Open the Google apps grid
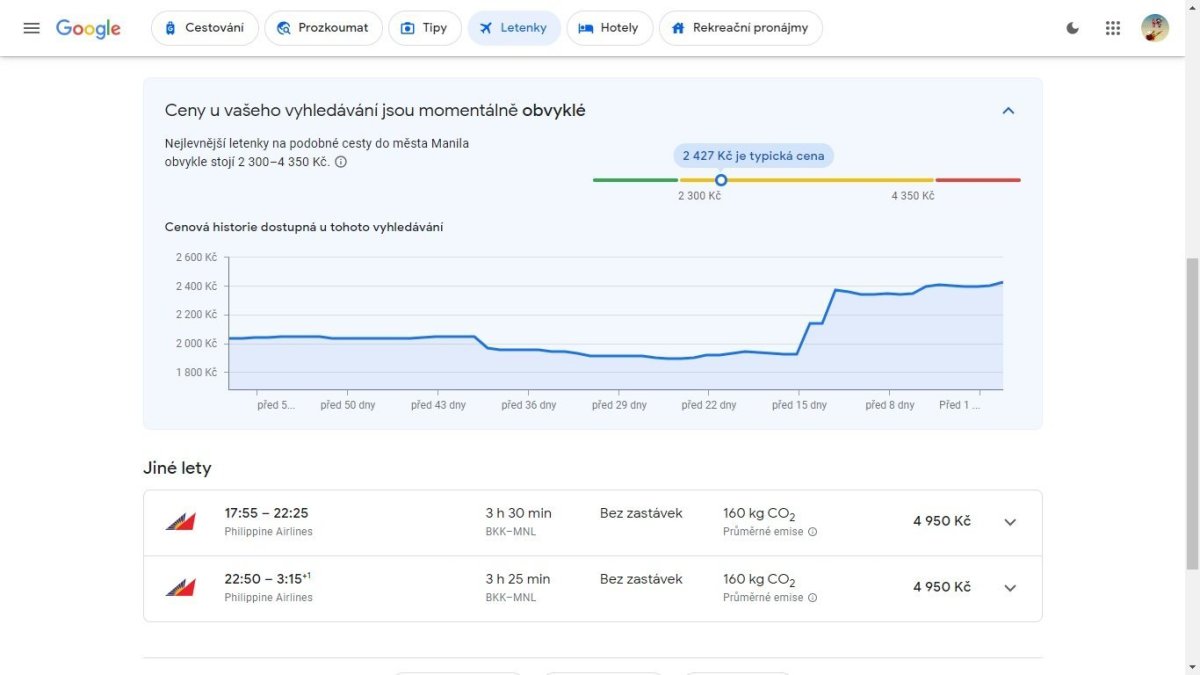Viewport: 1200px width, 675px height. tap(1113, 28)
